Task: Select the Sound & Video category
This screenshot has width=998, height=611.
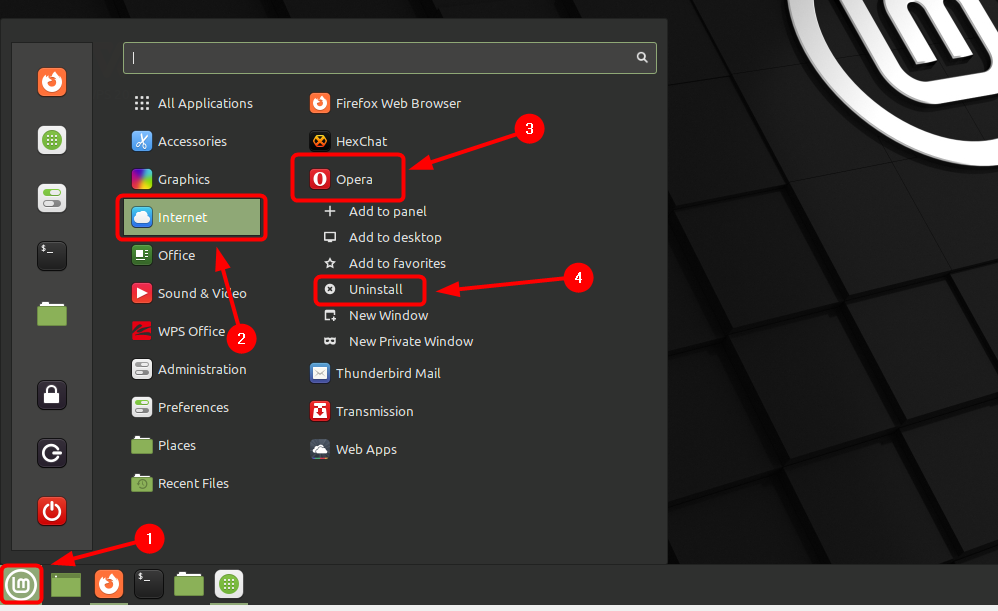Action: coord(193,293)
